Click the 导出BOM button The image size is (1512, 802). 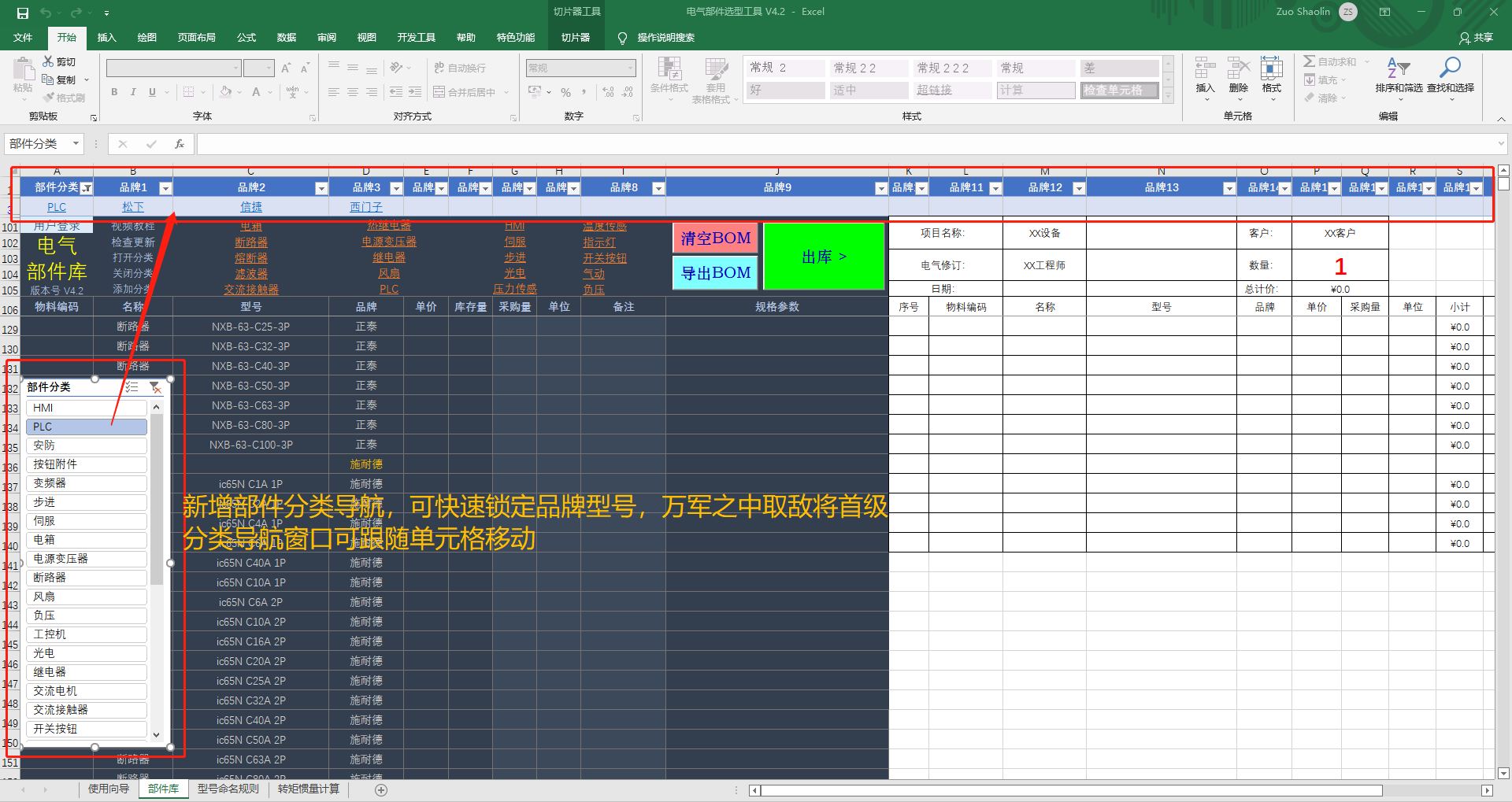coord(715,273)
